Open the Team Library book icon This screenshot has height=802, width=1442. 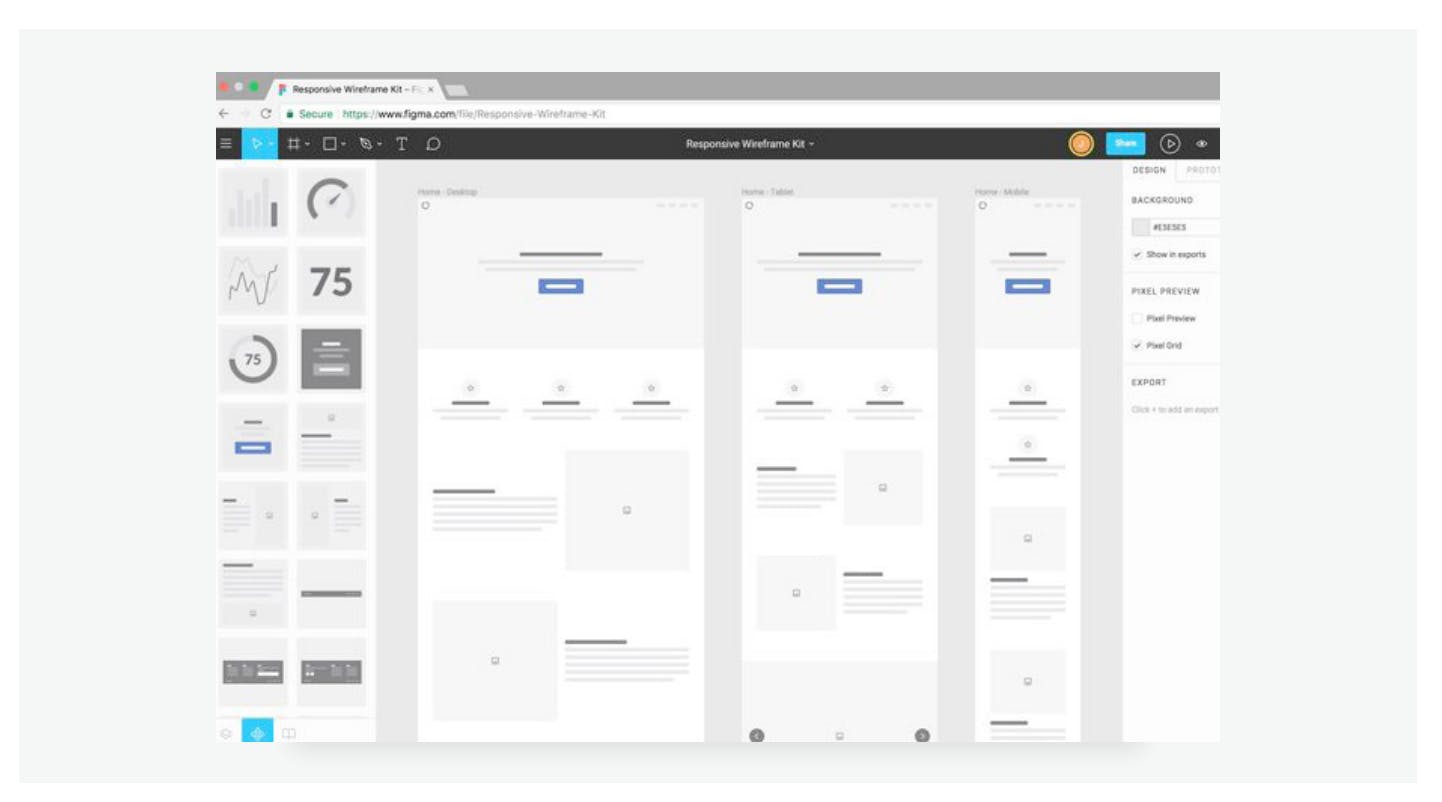tap(289, 733)
